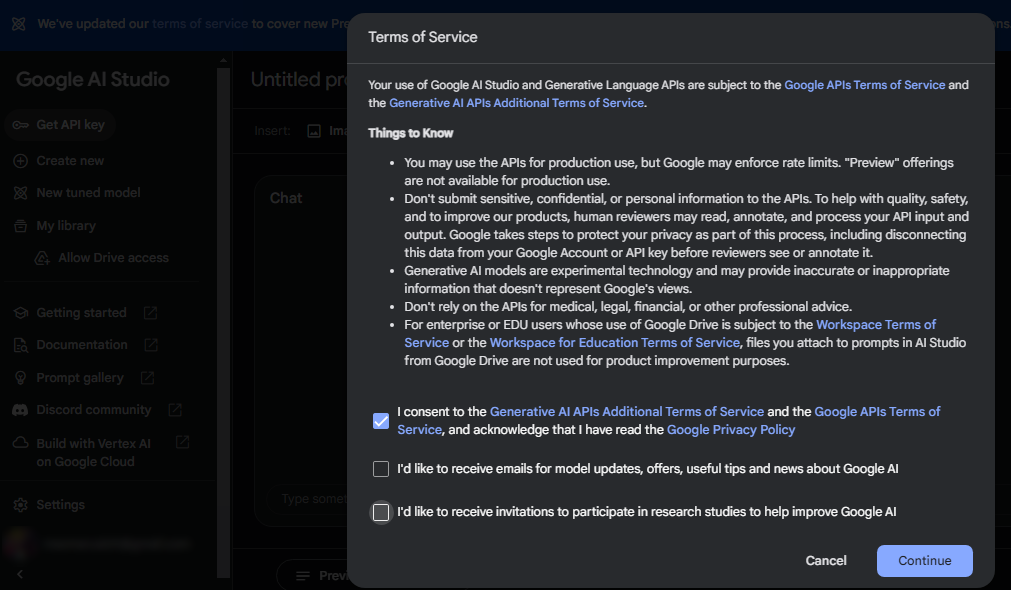The width and height of the screenshot is (1011, 590).
Task: Check the receive emails for model updates box
Action: pyautogui.click(x=381, y=469)
